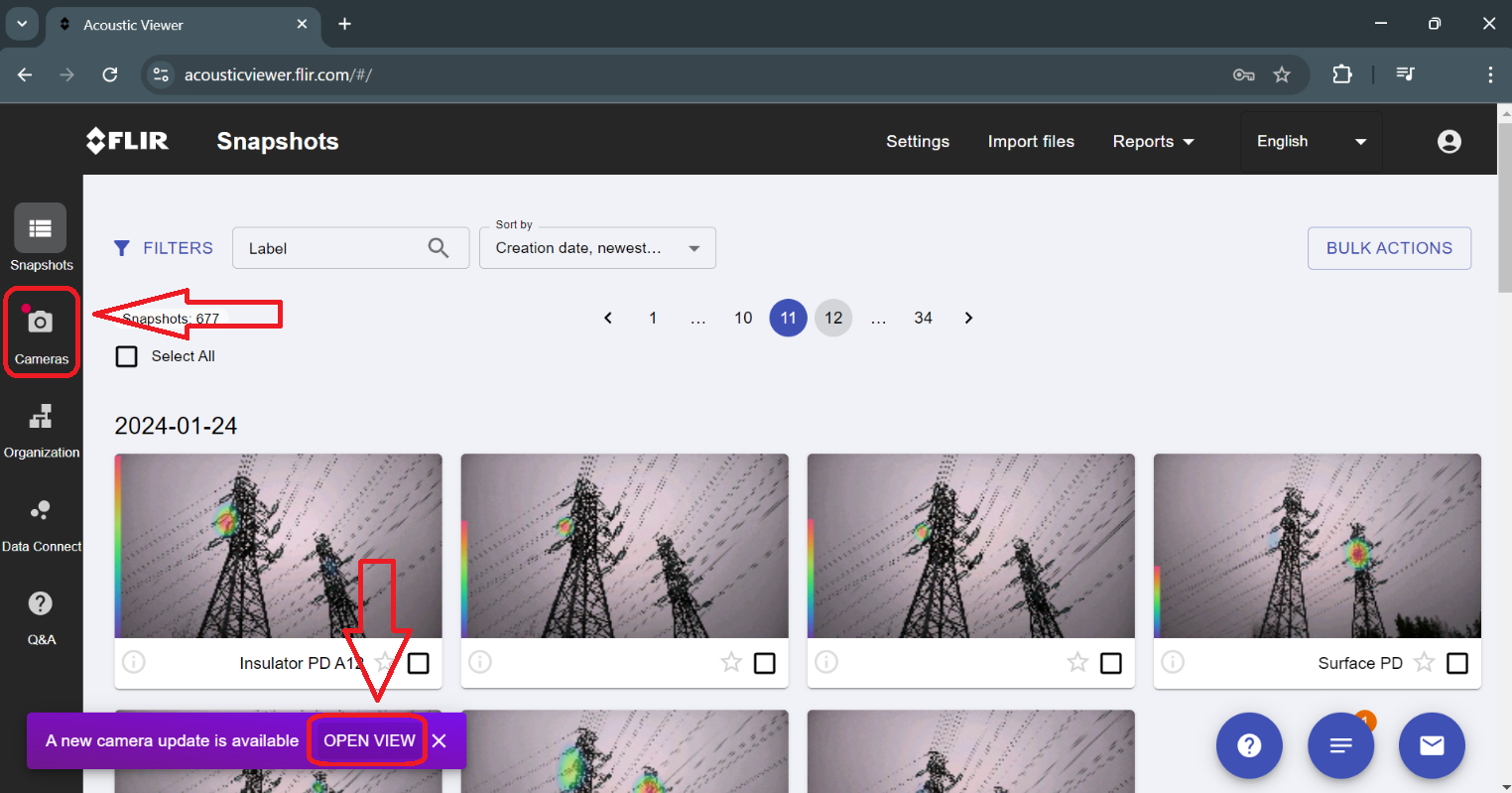1512x793 pixels.
Task: Open the Cameras sidebar section
Action: pyautogui.click(x=41, y=334)
